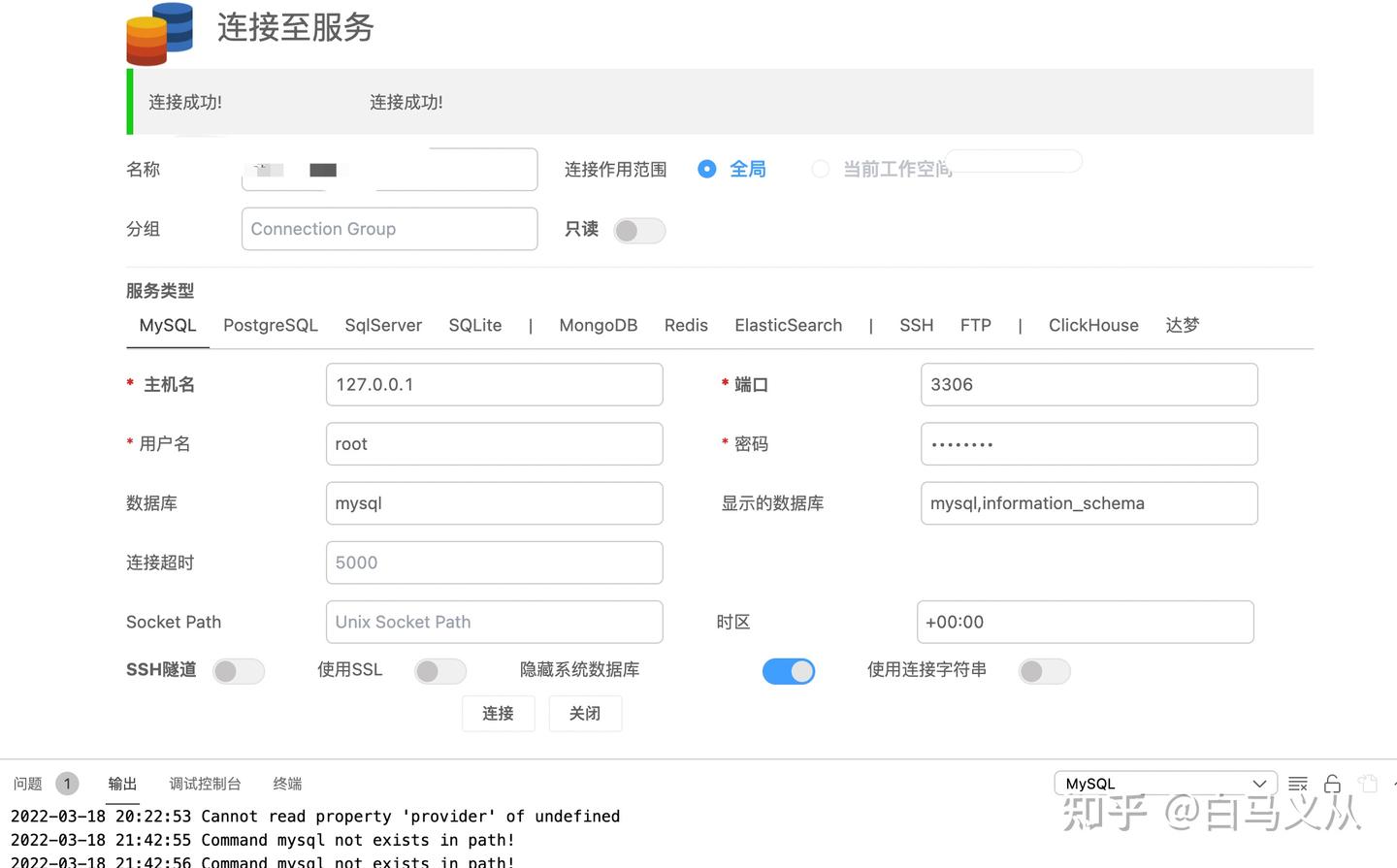Select the MySQL service type tab
Viewport: 1397px width, 868px height.
coord(168,326)
